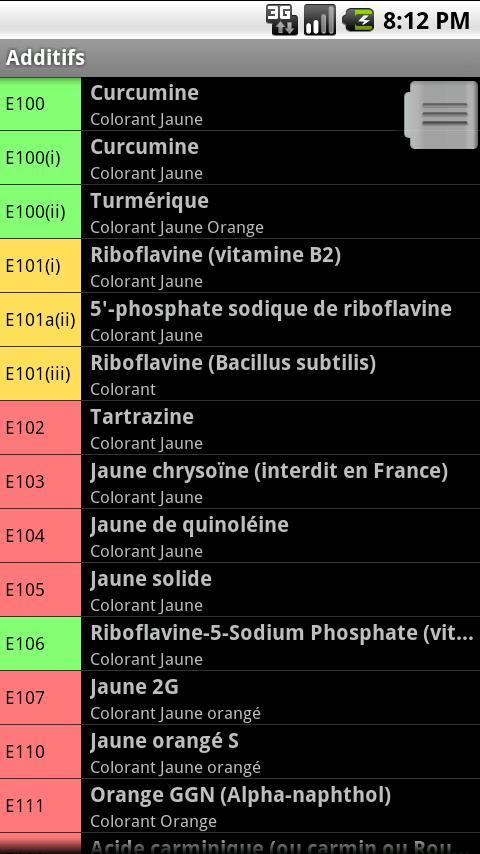
Task: Open the Jaune de quinoléine entry
Action: (x=240, y=535)
